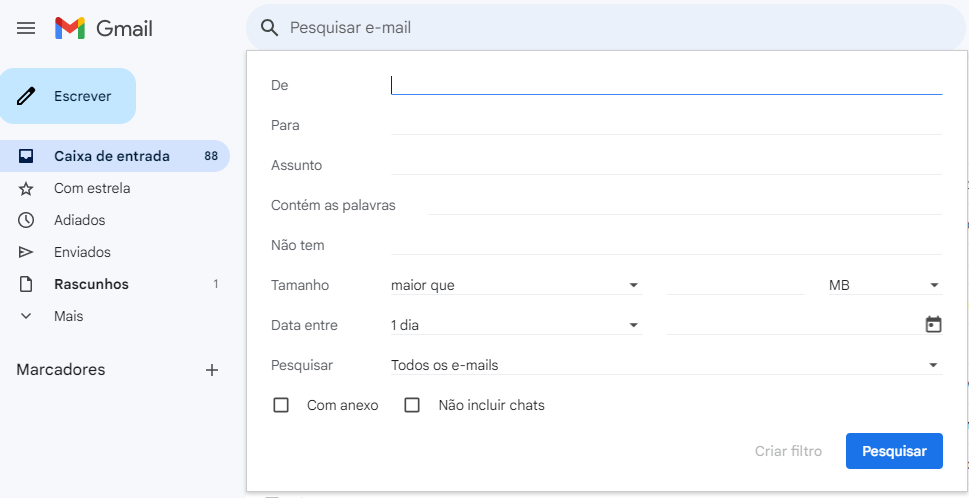Click the Rascunhos draft icon
This screenshot has width=969, height=498.
pyautogui.click(x=26, y=284)
